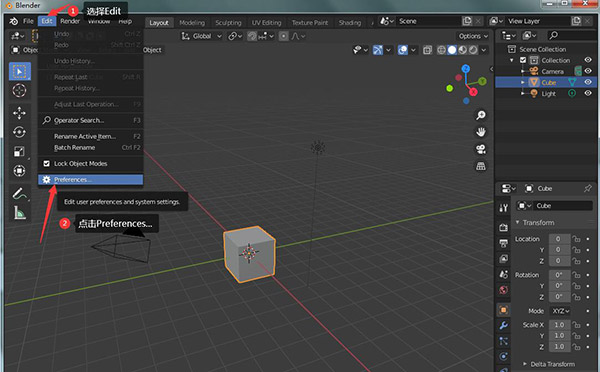The height and width of the screenshot is (372, 600).
Task: Click Preferences in the Edit menu
Action: (91, 179)
